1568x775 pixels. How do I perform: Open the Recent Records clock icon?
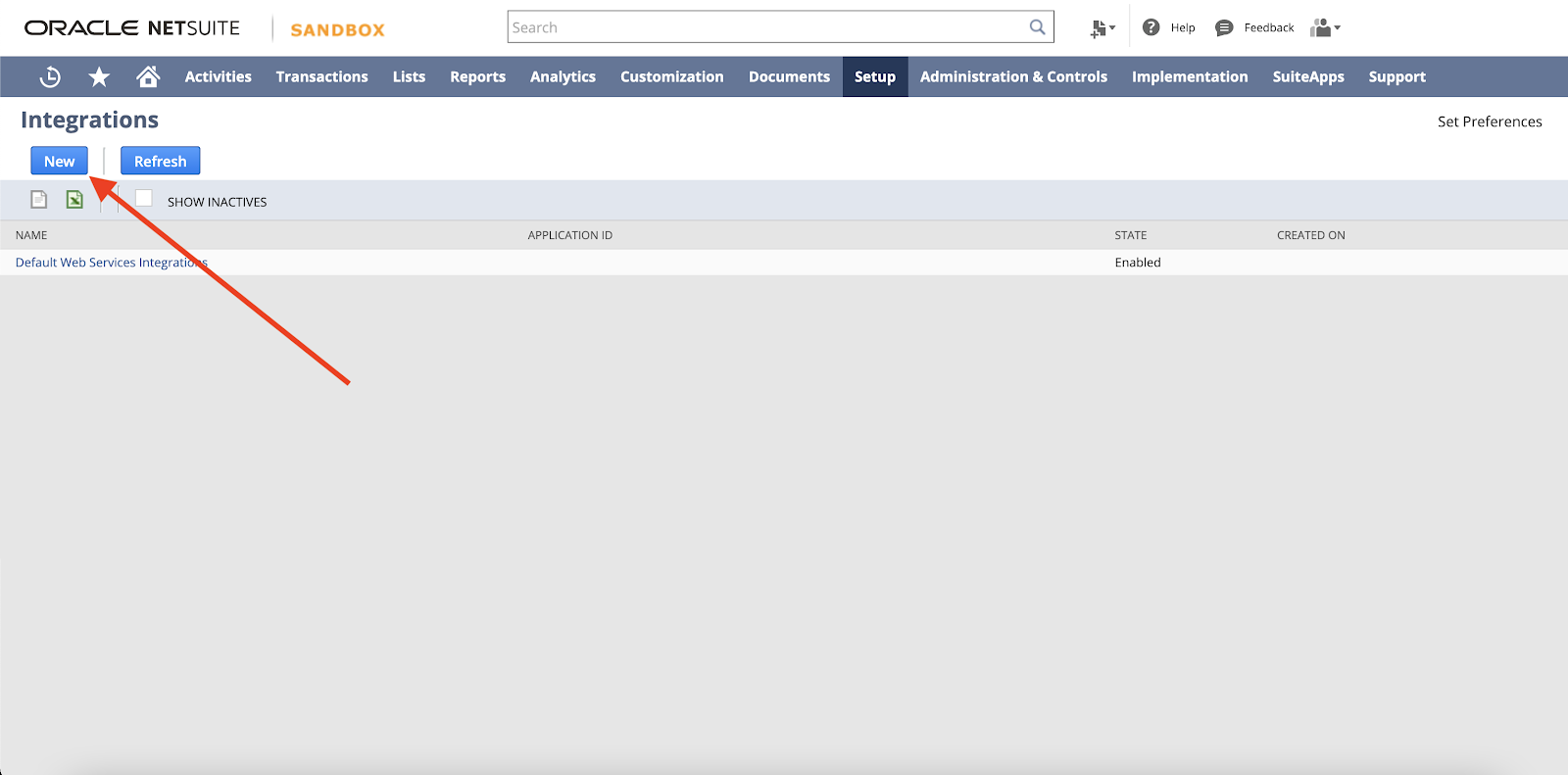tap(50, 76)
